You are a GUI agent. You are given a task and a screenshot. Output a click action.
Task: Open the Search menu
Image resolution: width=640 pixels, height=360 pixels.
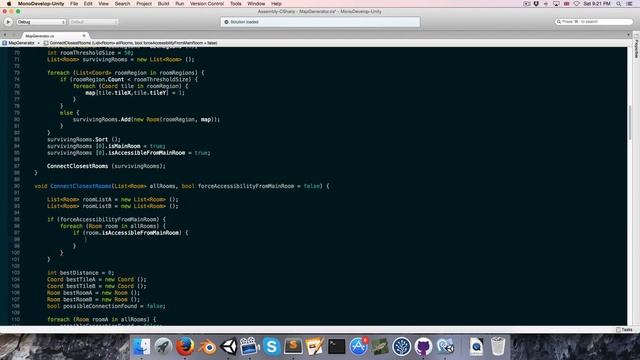click(x=122, y=3)
